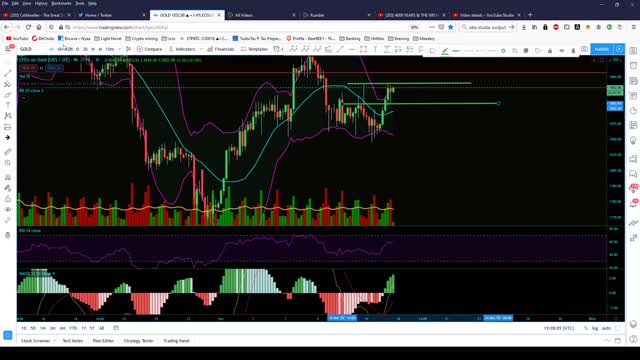Open the hamburger main menu
Image resolution: width=640 pixels, height=360 pixels.
pyautogui.click(x=8, y=49)
